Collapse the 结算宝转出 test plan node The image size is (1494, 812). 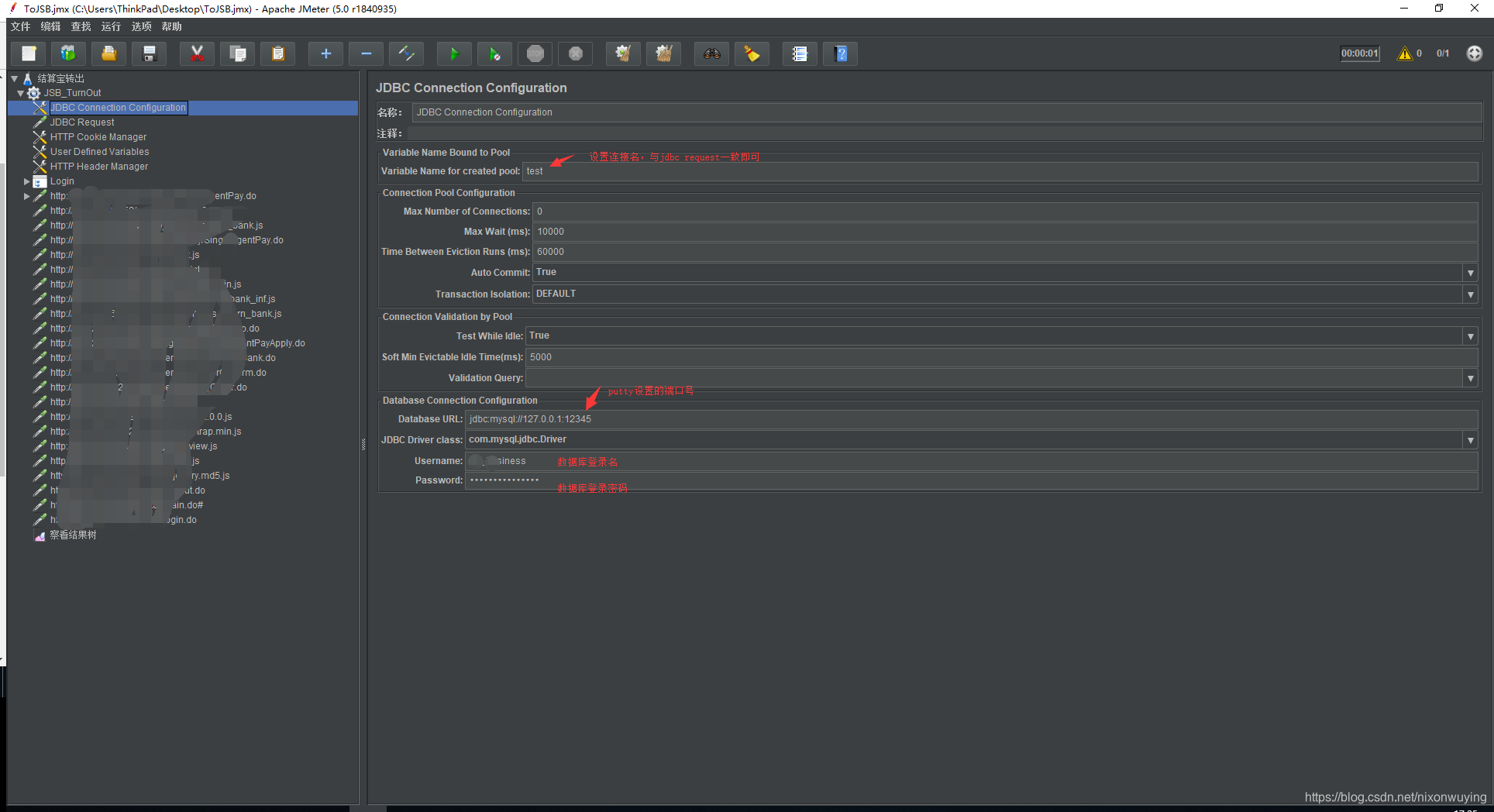pyautogui.click(x=14, y=78)
